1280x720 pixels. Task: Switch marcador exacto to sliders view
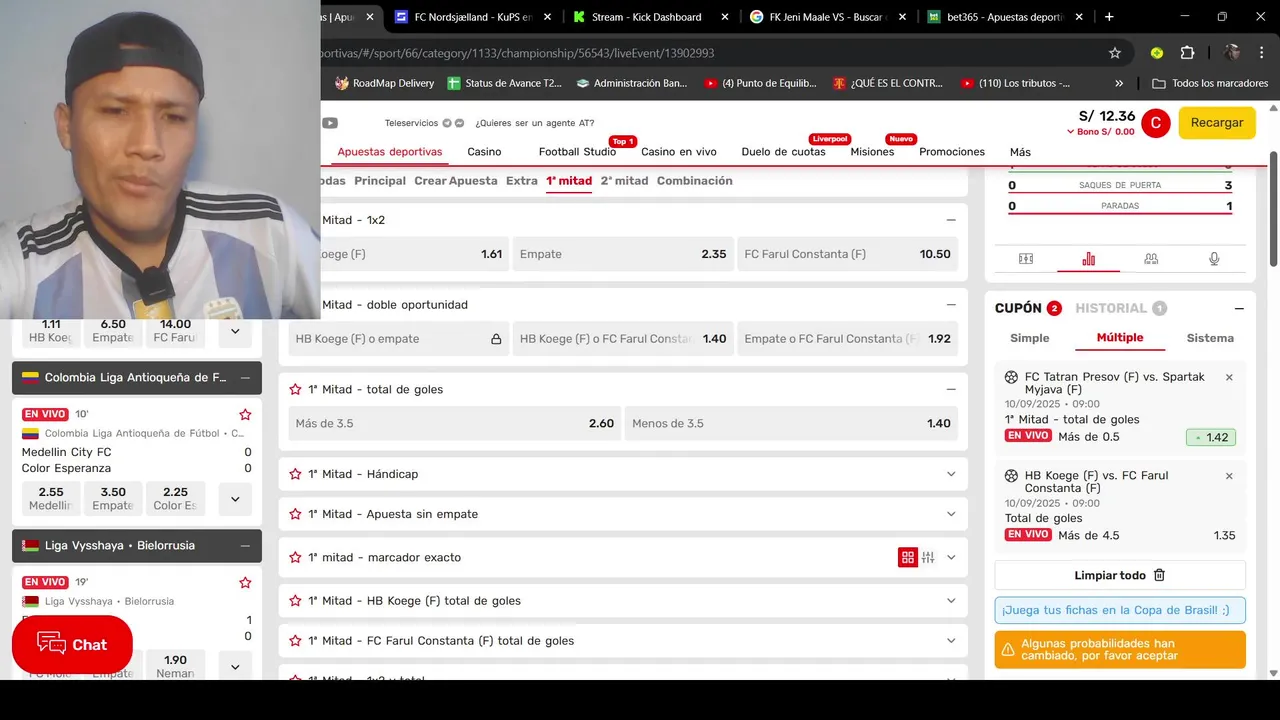pyautogui.click(x=929, y=558)
